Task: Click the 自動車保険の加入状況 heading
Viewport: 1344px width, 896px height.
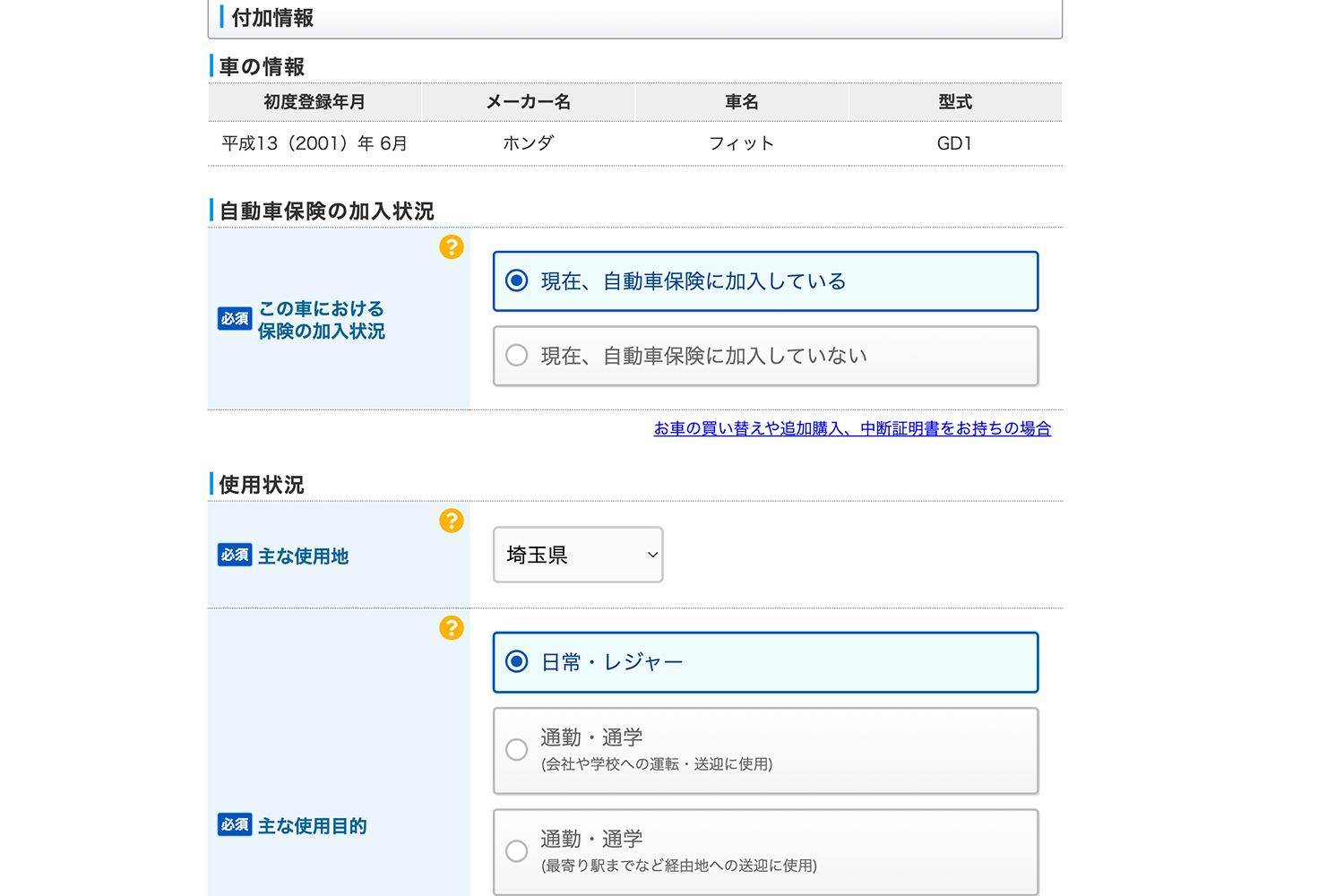Action: point(326,211)
